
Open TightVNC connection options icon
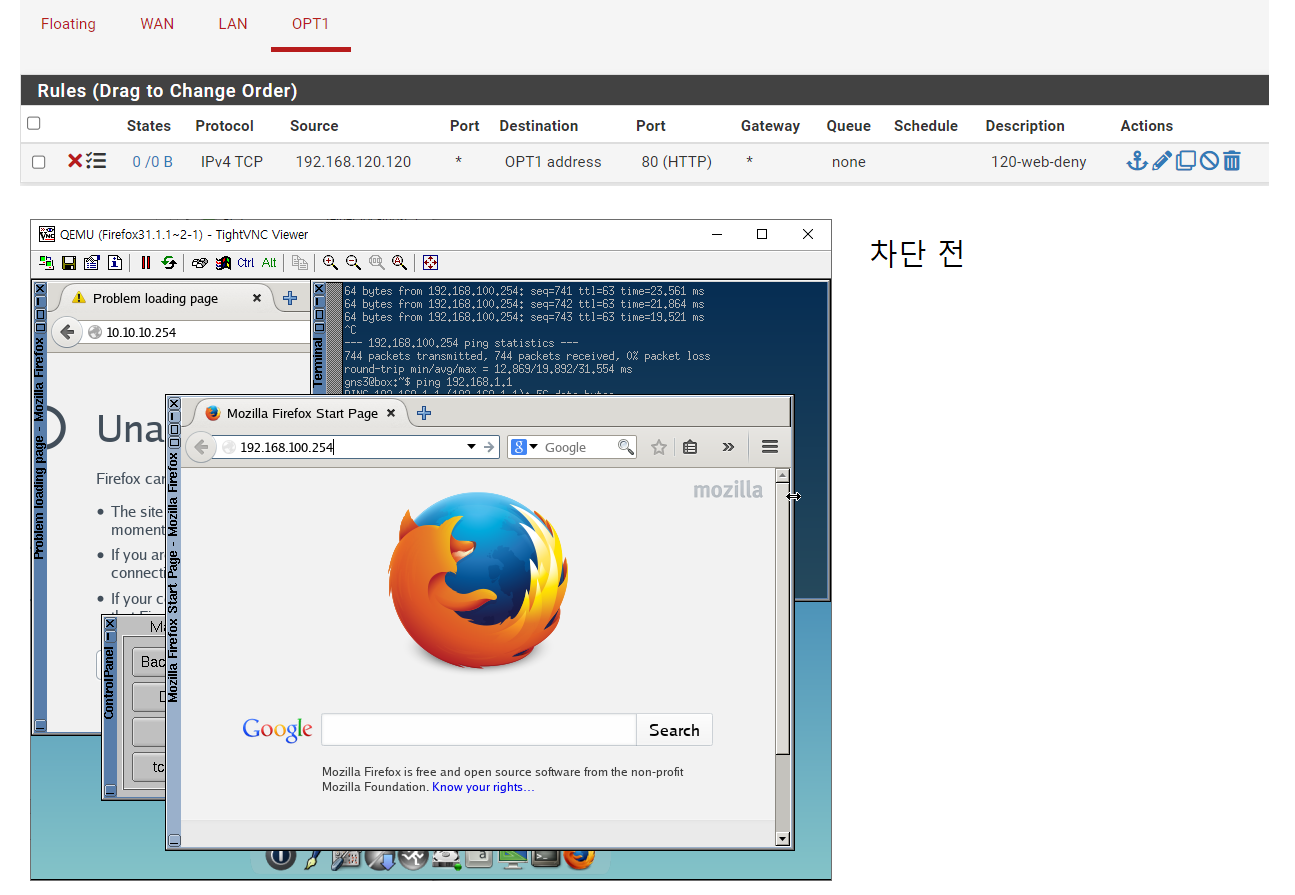tap(92, 263)
